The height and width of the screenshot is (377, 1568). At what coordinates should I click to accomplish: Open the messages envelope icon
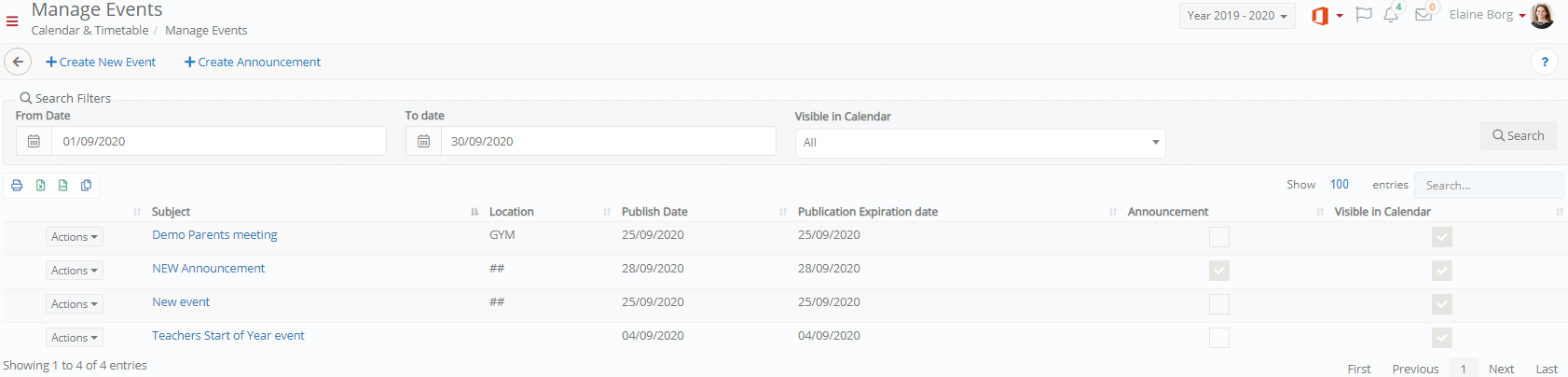[x=1424, y=15]
